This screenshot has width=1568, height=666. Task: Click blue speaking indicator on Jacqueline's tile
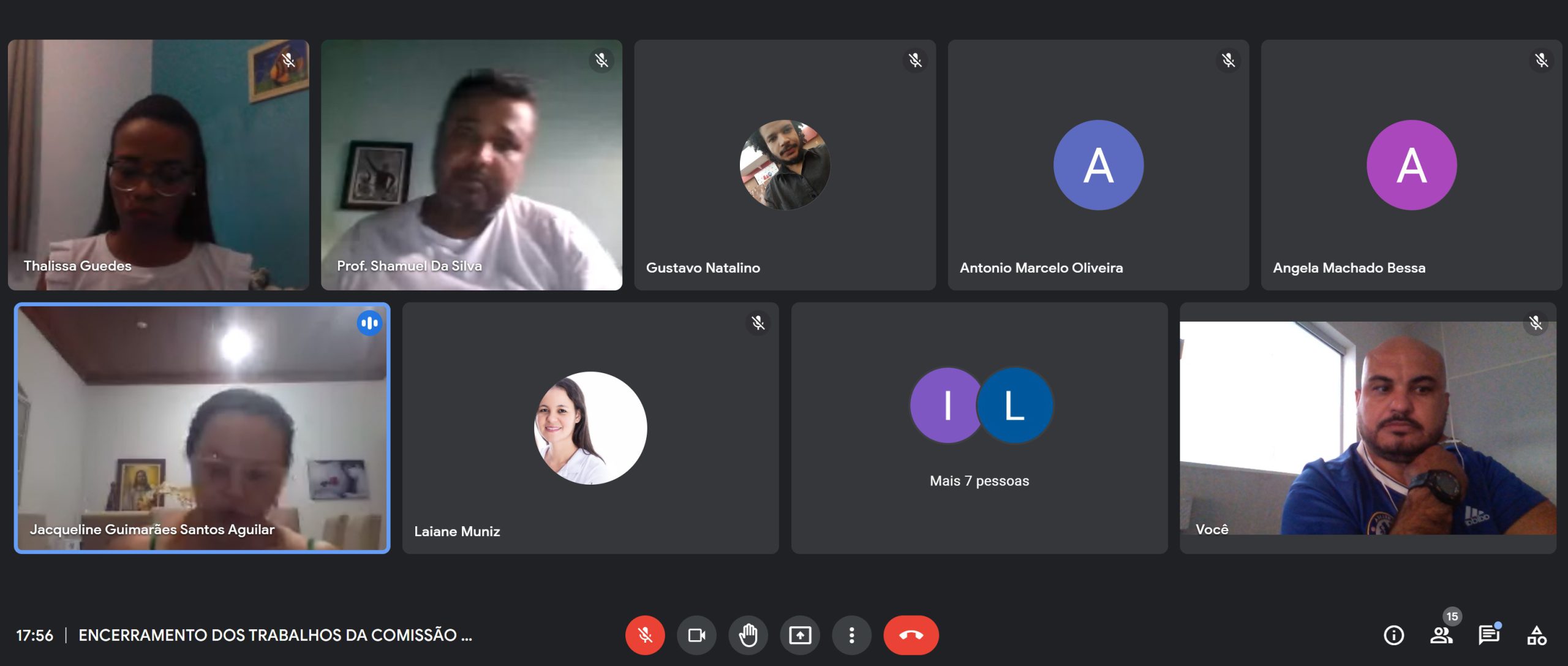369,323
